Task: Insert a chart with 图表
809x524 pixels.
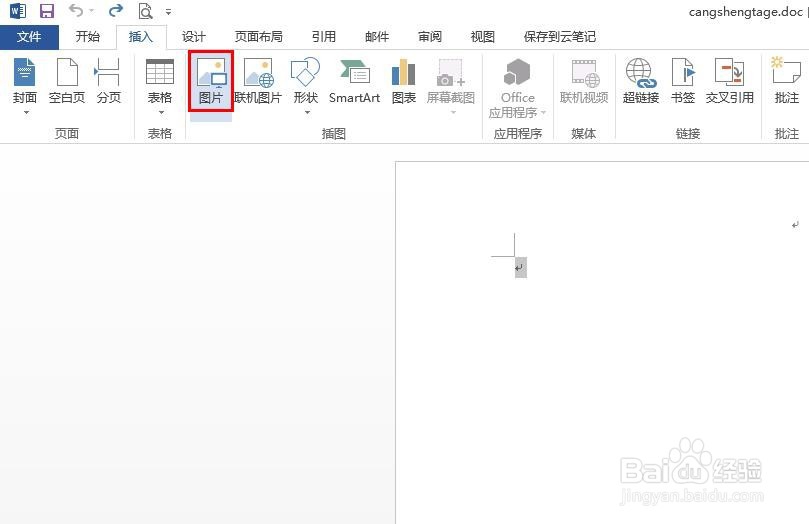Action: point(403,80)
